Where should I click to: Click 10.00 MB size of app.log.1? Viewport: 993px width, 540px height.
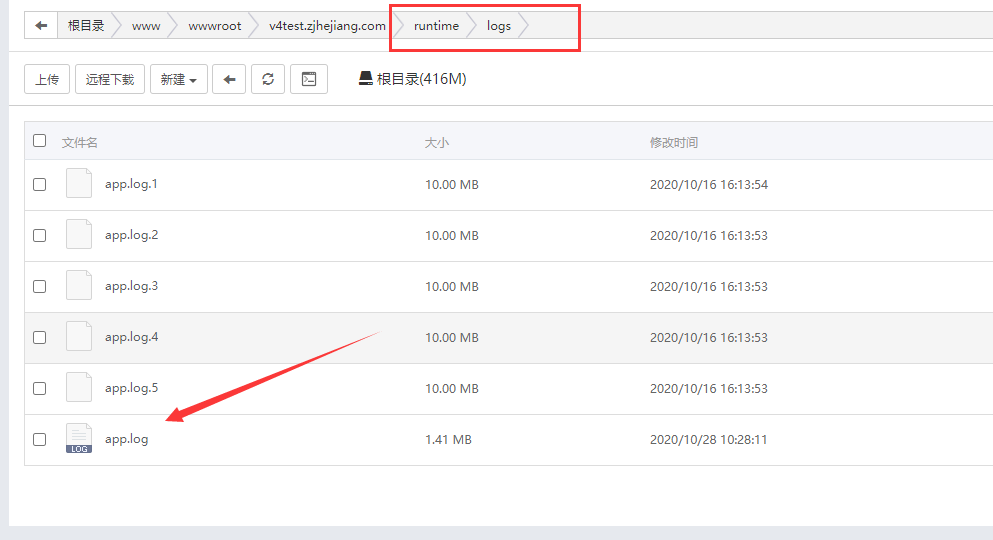452,185
